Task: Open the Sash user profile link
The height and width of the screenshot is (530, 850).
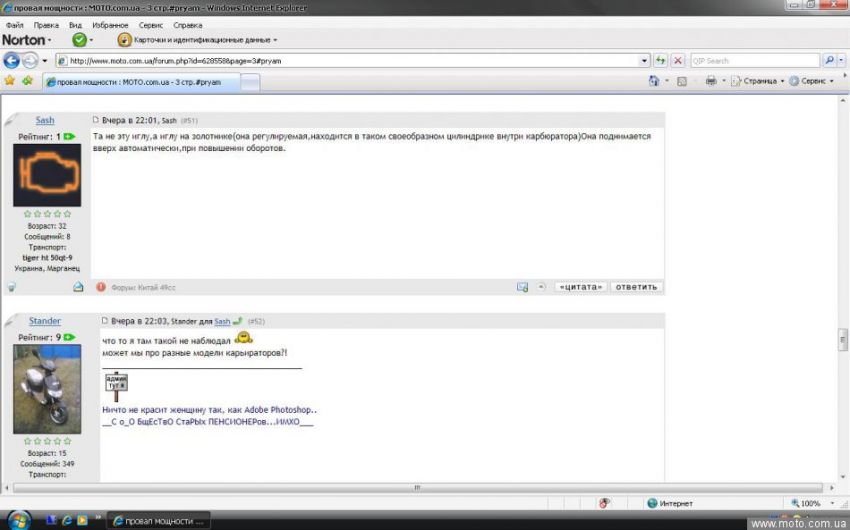Action: click(45, 120)
